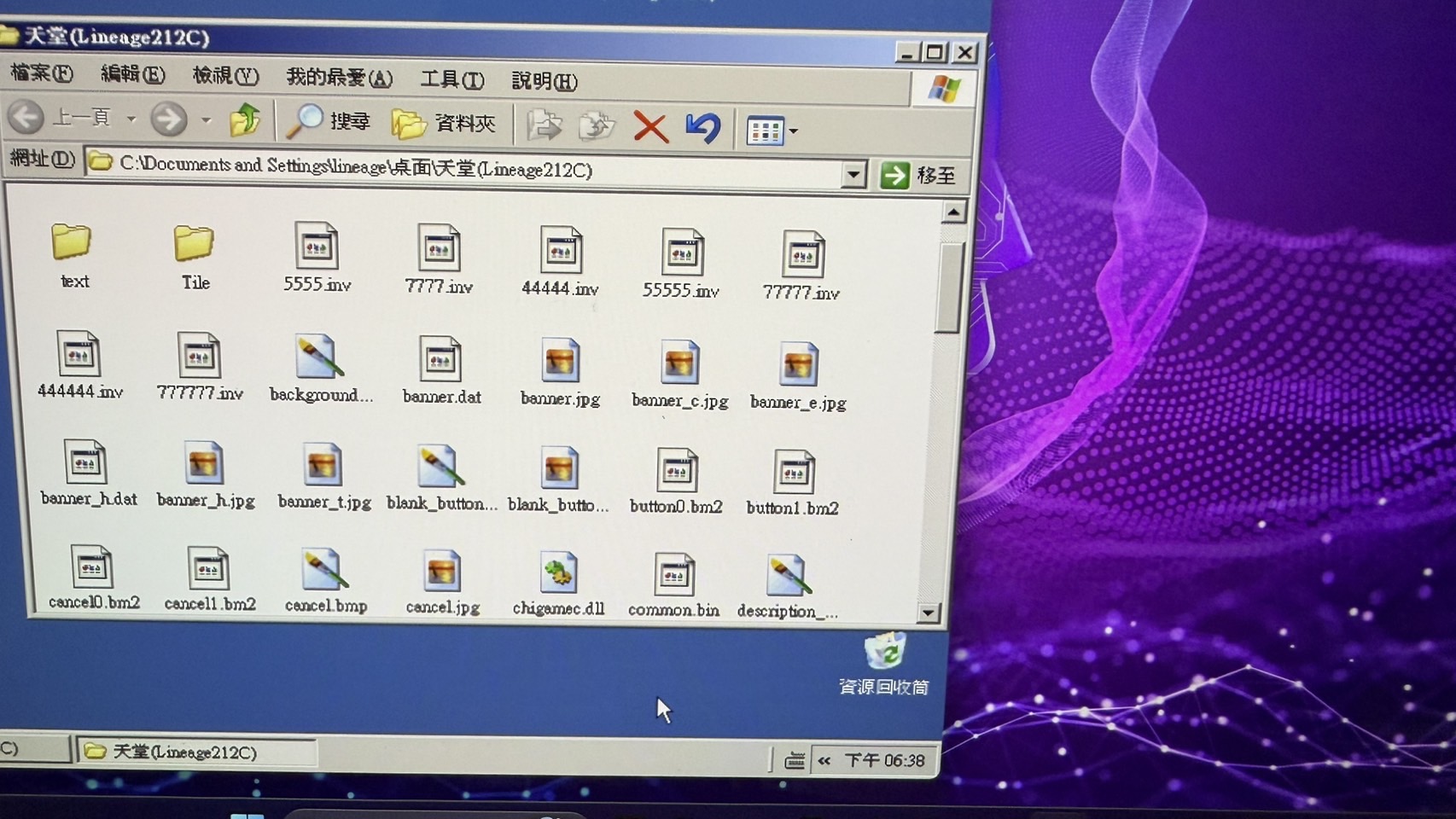Screen dimensions: 1456x819
Task: Open the 檔案(F) File menu
Action: tap(41, 73)
